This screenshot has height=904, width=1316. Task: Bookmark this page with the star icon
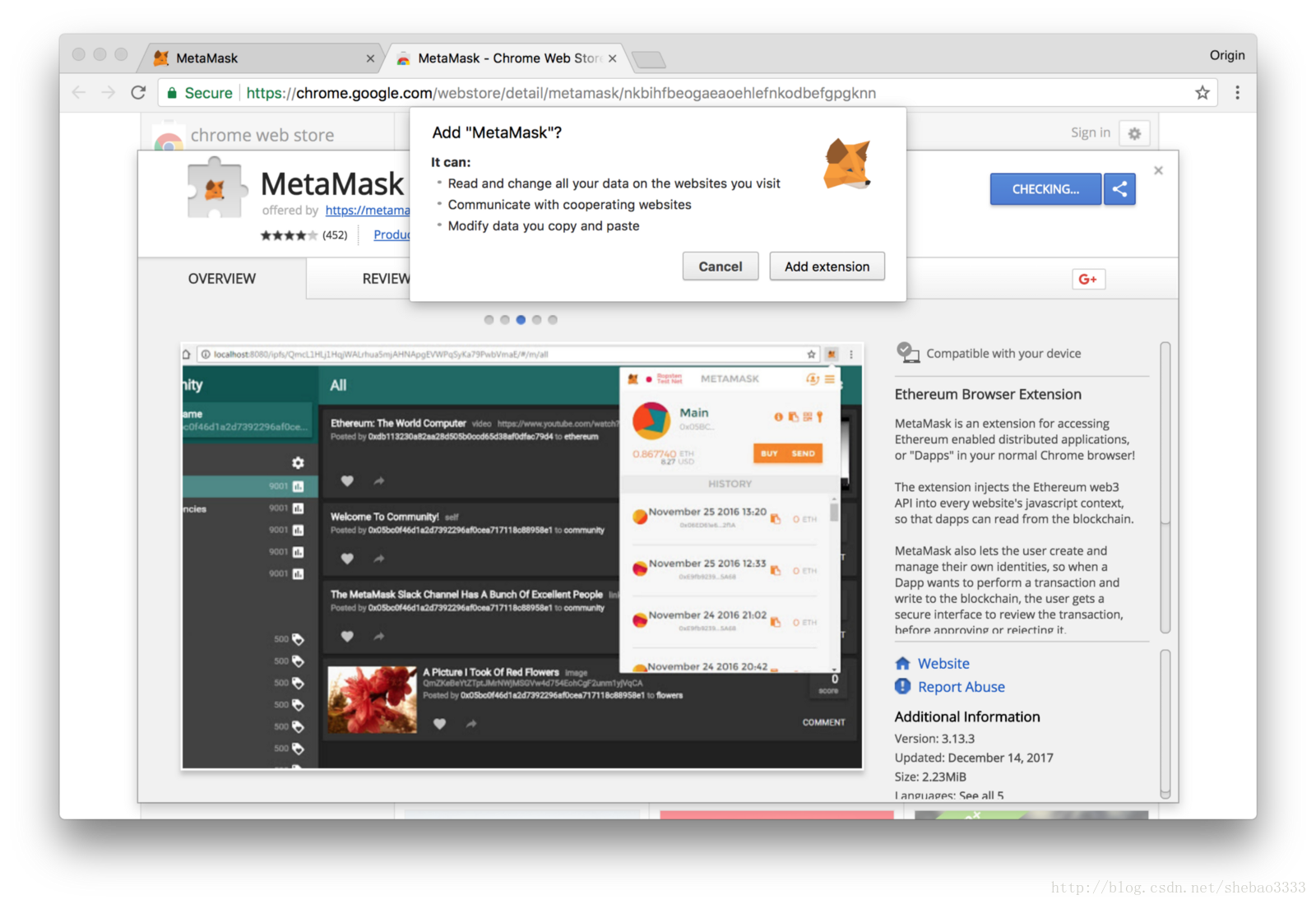(x=1202, y=93)
